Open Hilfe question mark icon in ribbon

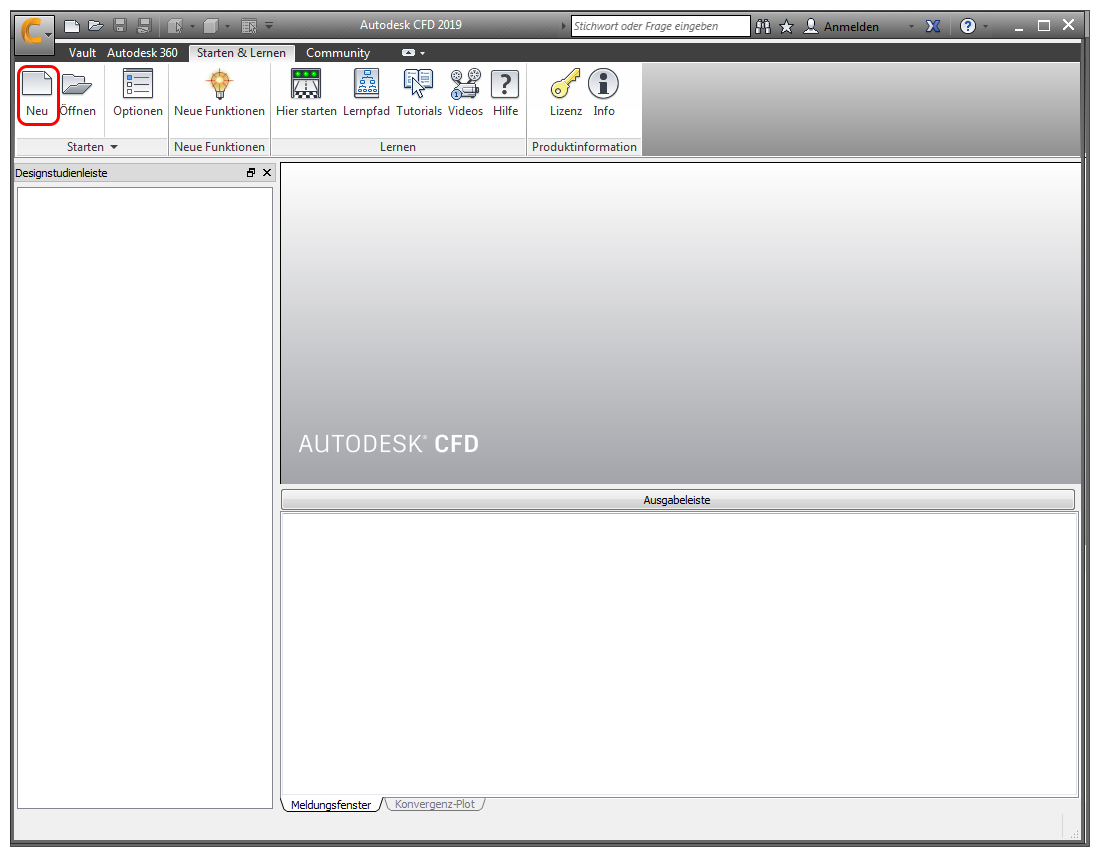pos(504,83)
